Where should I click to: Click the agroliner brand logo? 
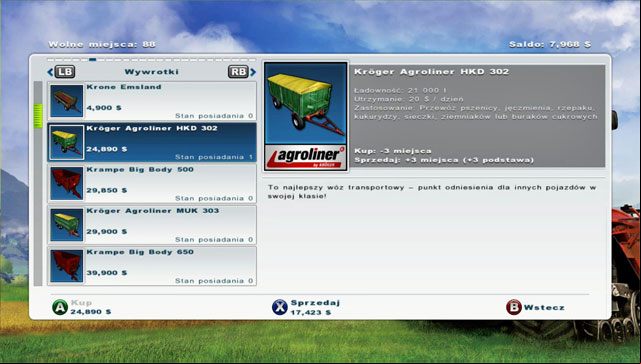(306, 158)
